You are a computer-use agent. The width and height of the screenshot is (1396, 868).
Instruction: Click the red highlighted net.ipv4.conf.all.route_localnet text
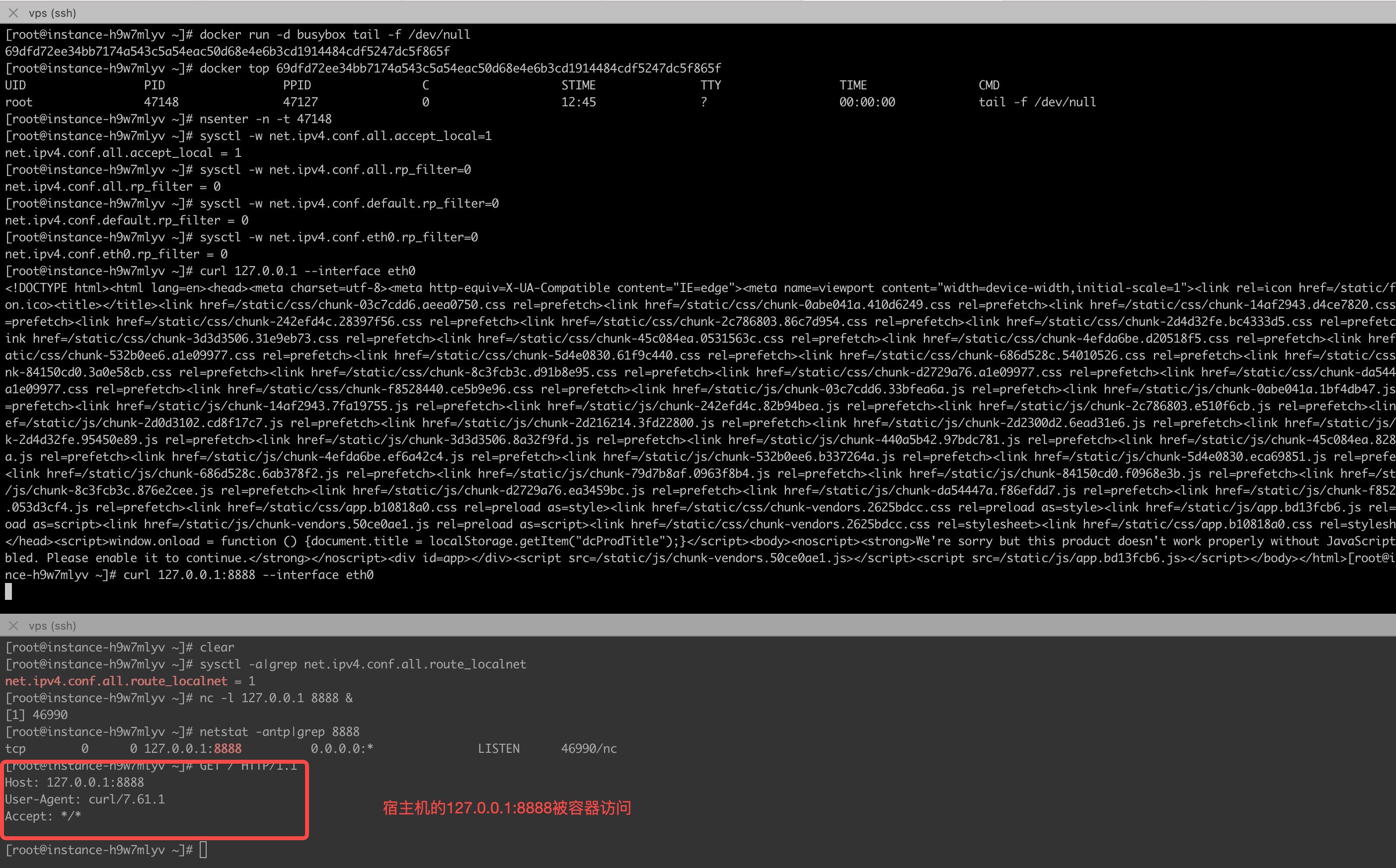[116, 681]
